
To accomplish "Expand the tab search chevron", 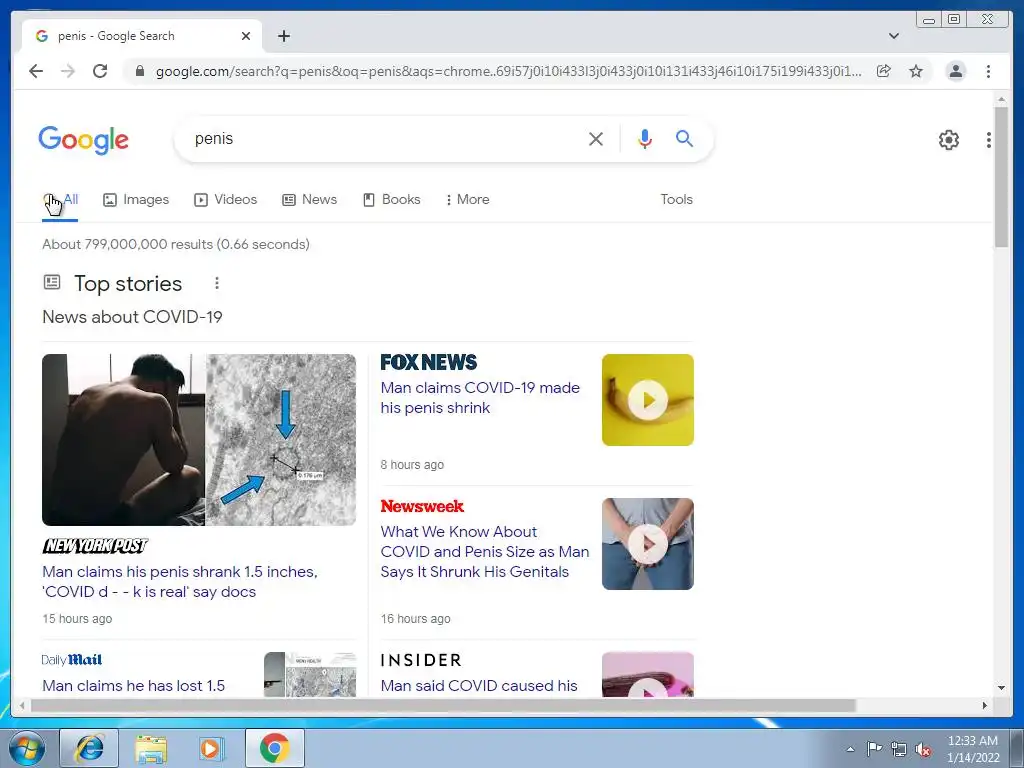I will (894, 36).
